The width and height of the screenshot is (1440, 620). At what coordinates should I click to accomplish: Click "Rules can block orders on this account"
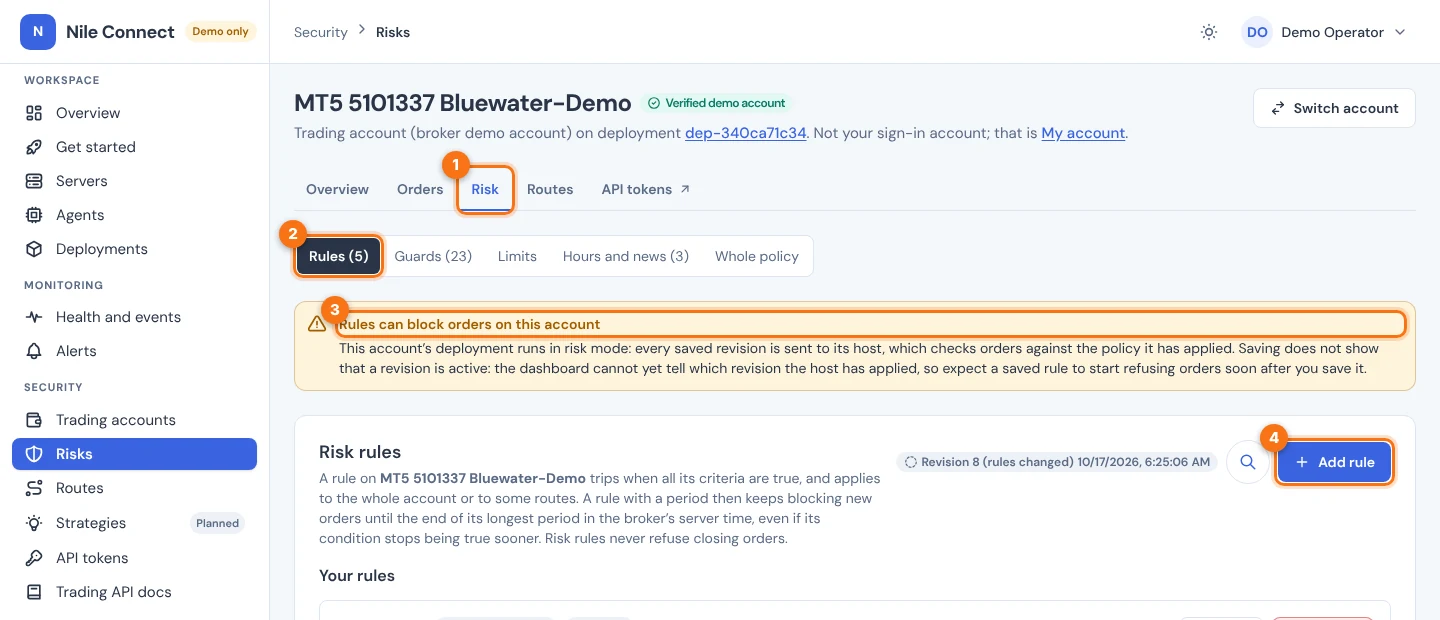point(469,324)
